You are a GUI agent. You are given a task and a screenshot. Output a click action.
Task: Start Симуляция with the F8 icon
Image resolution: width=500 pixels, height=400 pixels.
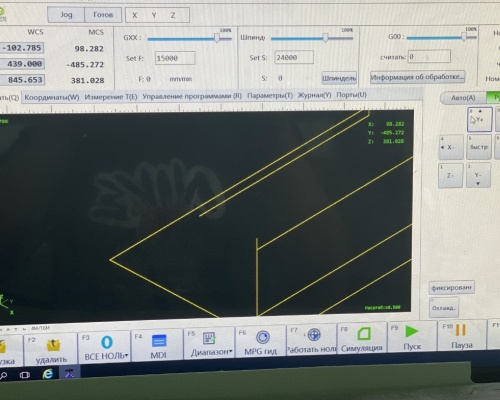tap(364, 334)
